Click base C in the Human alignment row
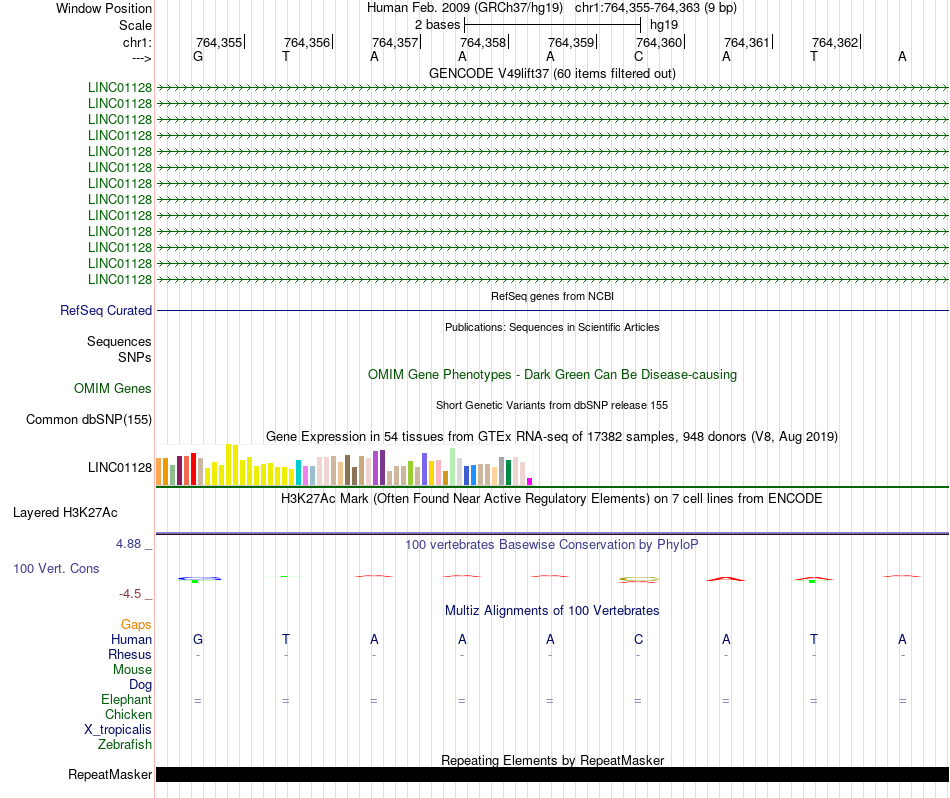The image size is (950, 798). (x=638, y=639)
